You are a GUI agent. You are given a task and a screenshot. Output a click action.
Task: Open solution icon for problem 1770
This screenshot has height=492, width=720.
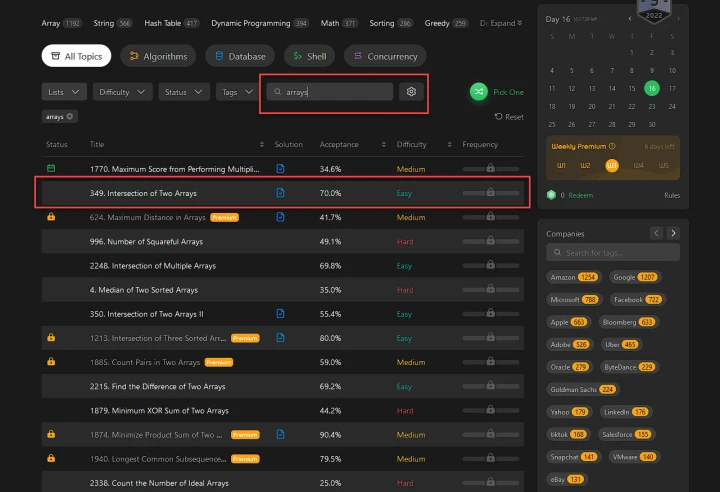click(280, 169)
